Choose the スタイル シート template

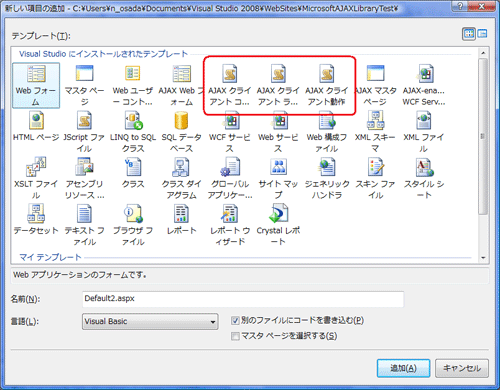[424, 179]
